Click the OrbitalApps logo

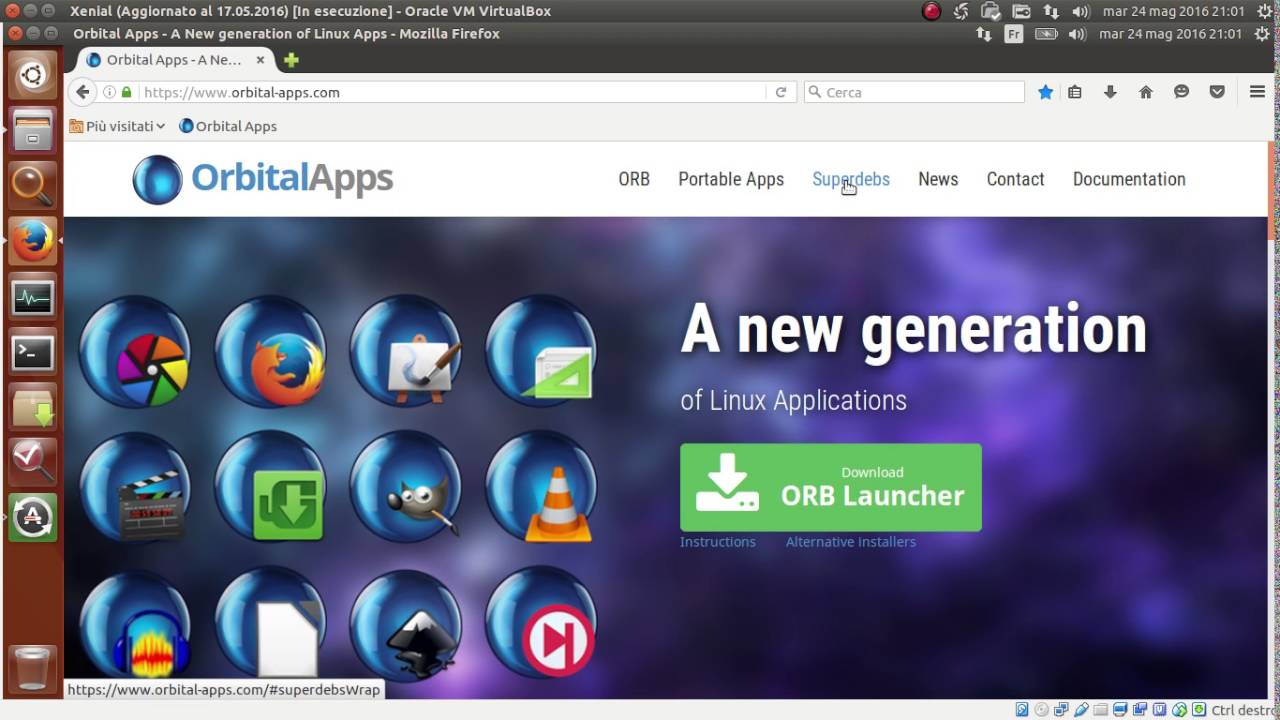point(262,179)
